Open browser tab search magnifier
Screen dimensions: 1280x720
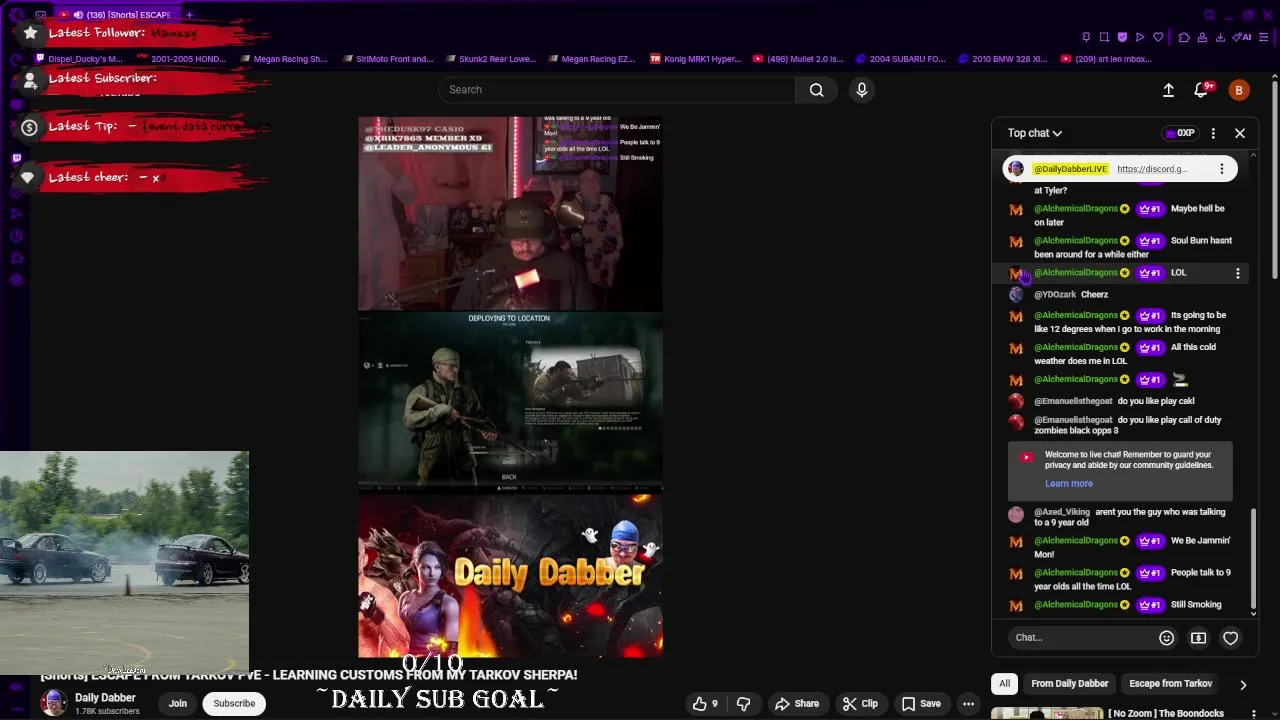pos(1209,15)
